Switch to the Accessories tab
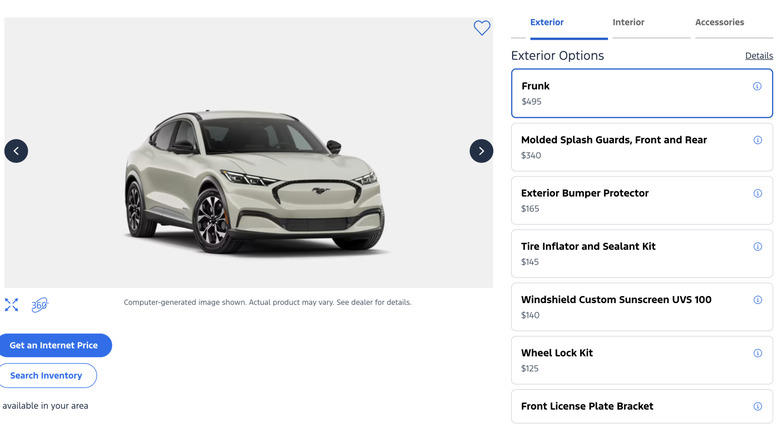 coord(719,22)
